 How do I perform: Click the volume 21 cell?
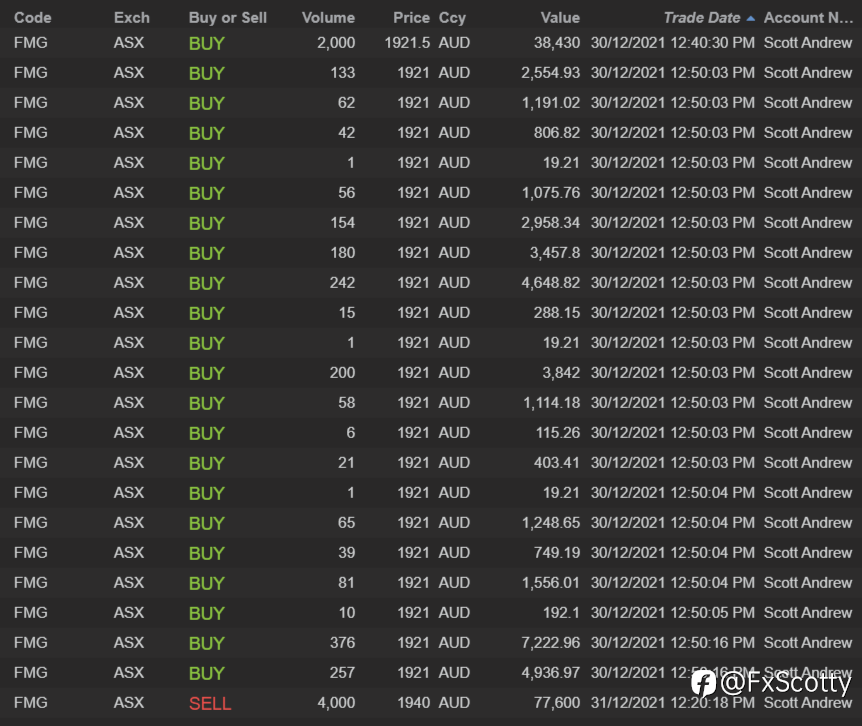click(346, 462)
